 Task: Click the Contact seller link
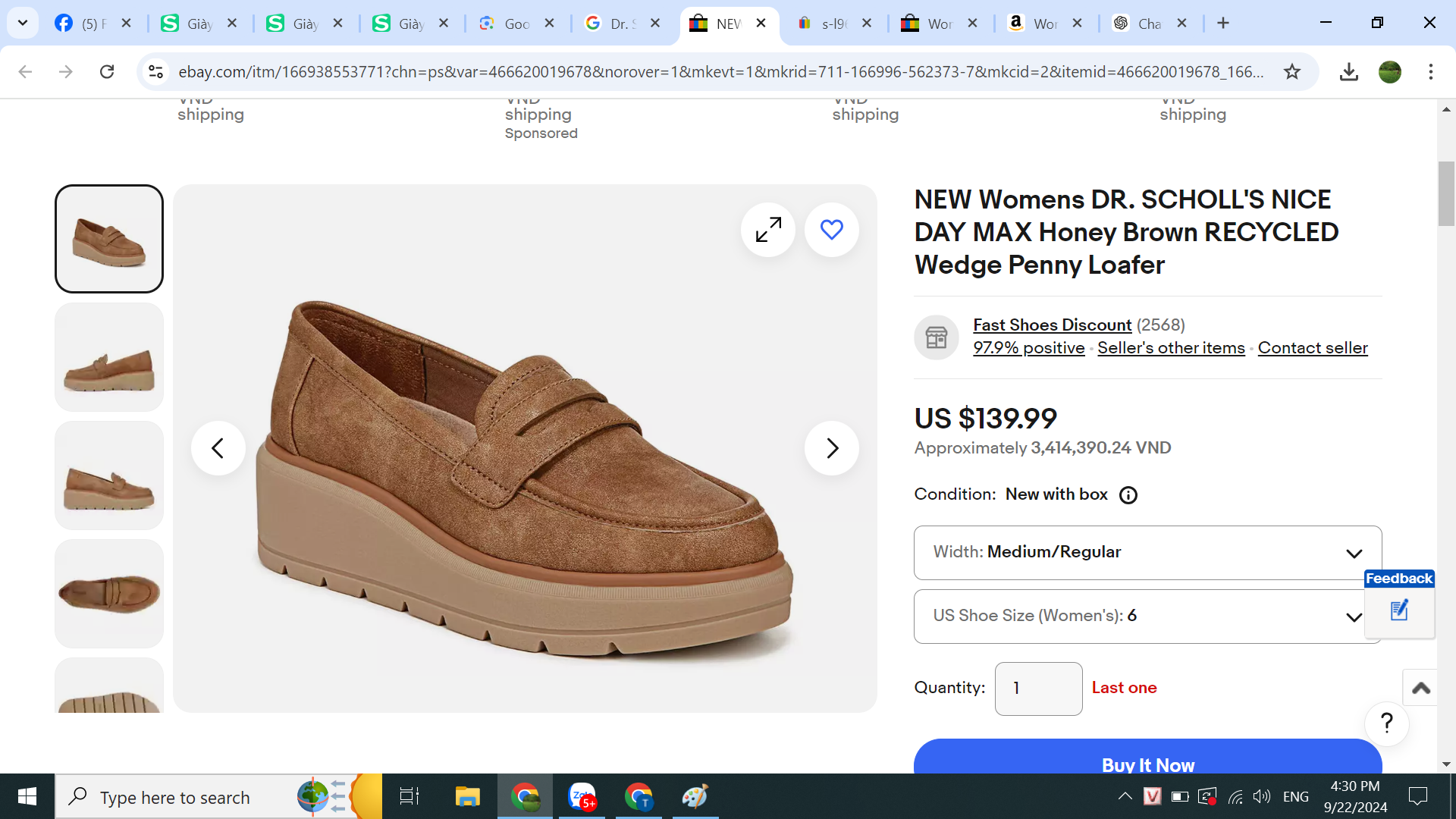[1312, 348]
